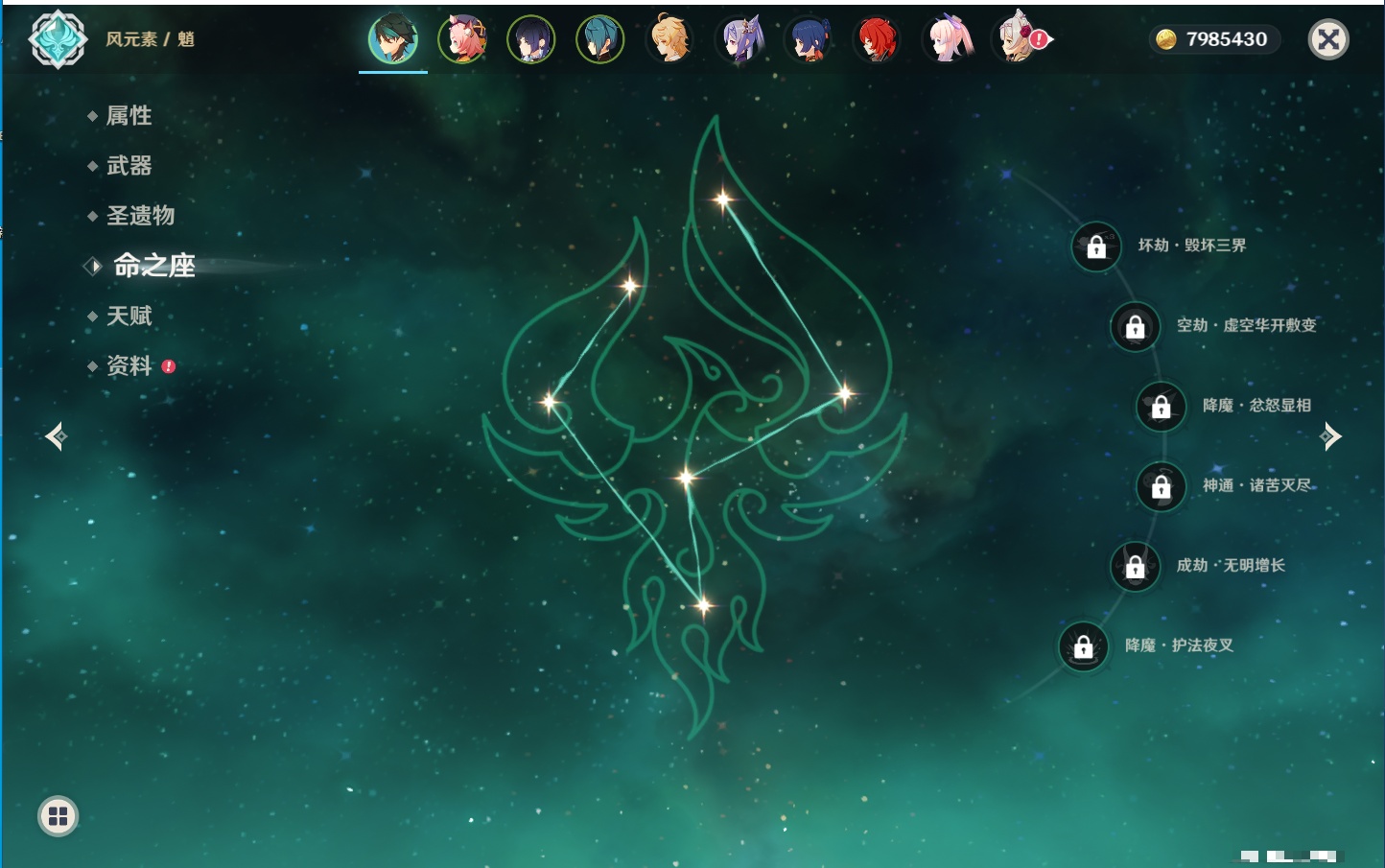Select the lock icon for 成劫·无明增长
Viewport: 1385px width, 868px height.
tap(1135, 567)
